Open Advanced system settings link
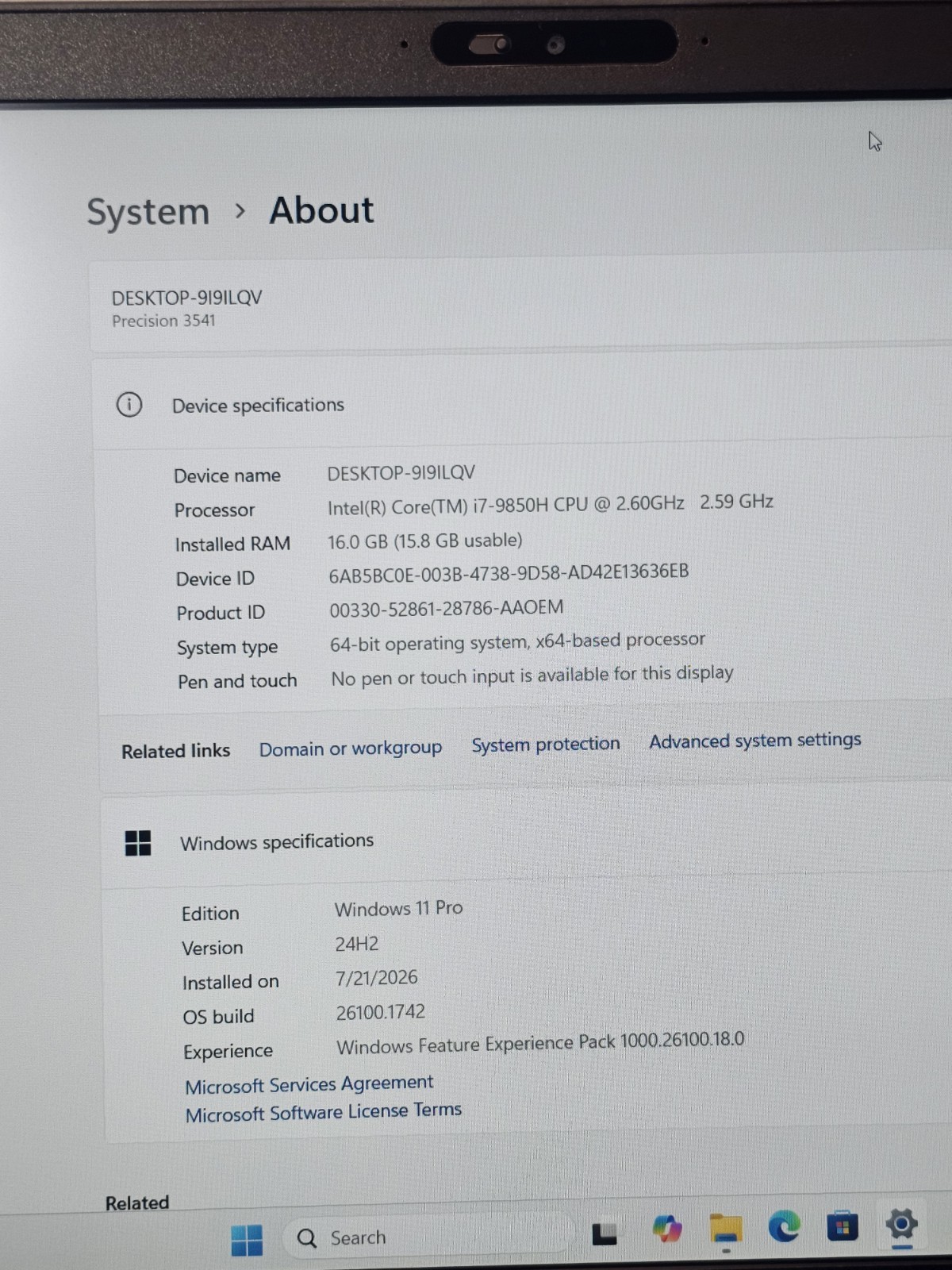The width and height of the screenshot is (952, 1270). coord(755,741)
